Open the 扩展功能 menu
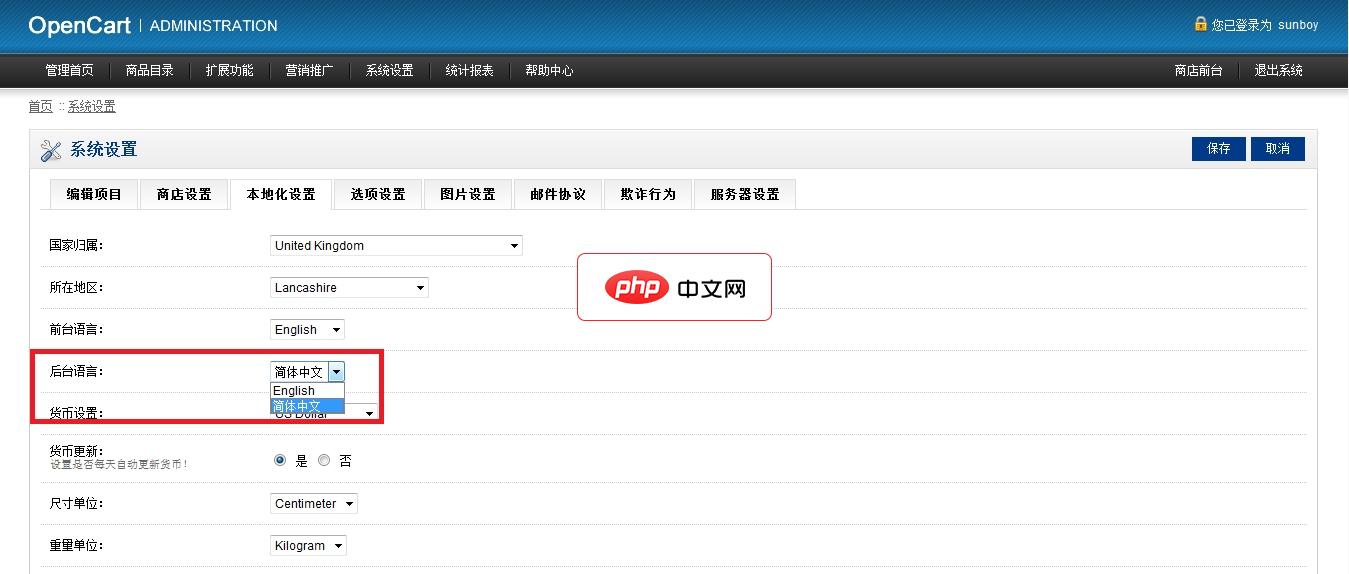 230,71
